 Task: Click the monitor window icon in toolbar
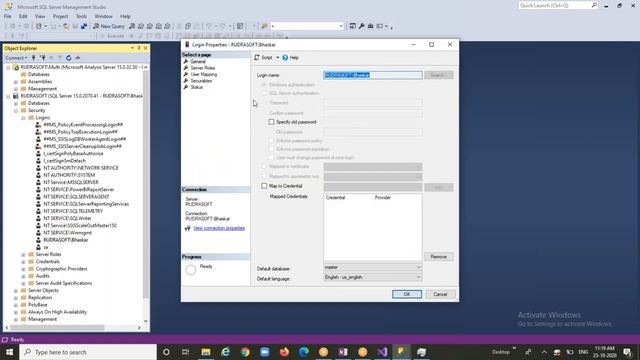tap(352, 26)
